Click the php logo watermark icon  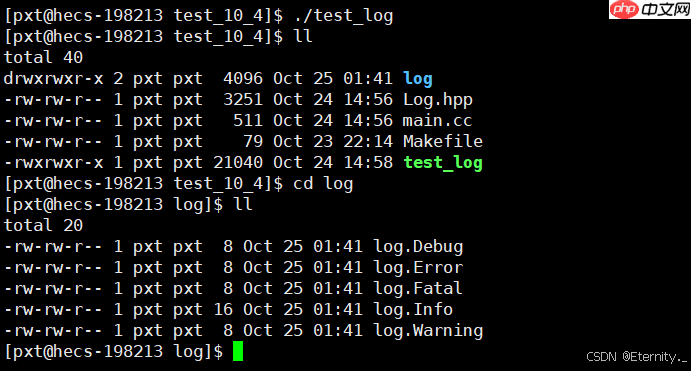[624, 9]
